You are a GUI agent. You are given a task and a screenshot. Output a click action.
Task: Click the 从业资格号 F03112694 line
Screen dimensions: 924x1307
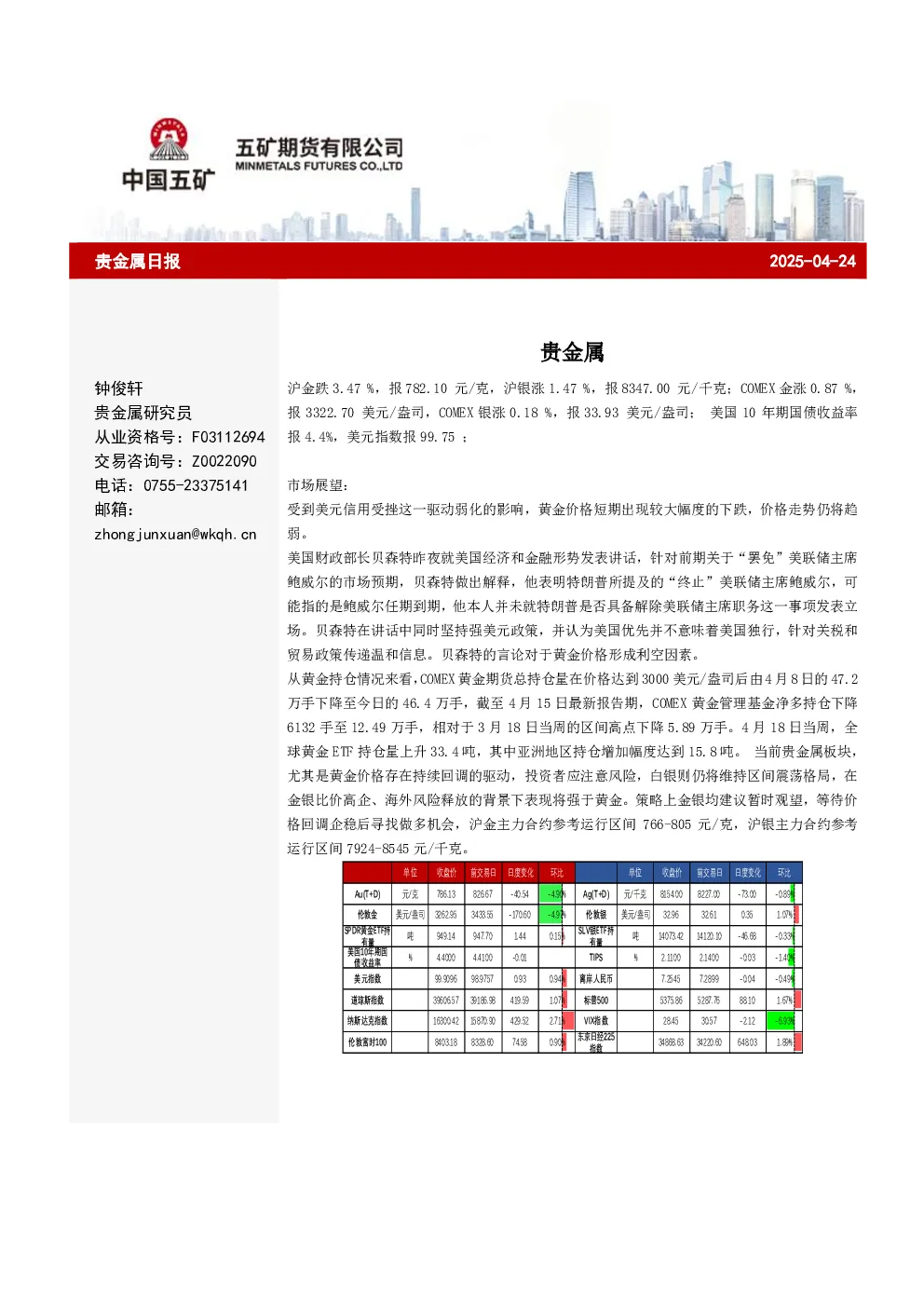pos(180,437)
